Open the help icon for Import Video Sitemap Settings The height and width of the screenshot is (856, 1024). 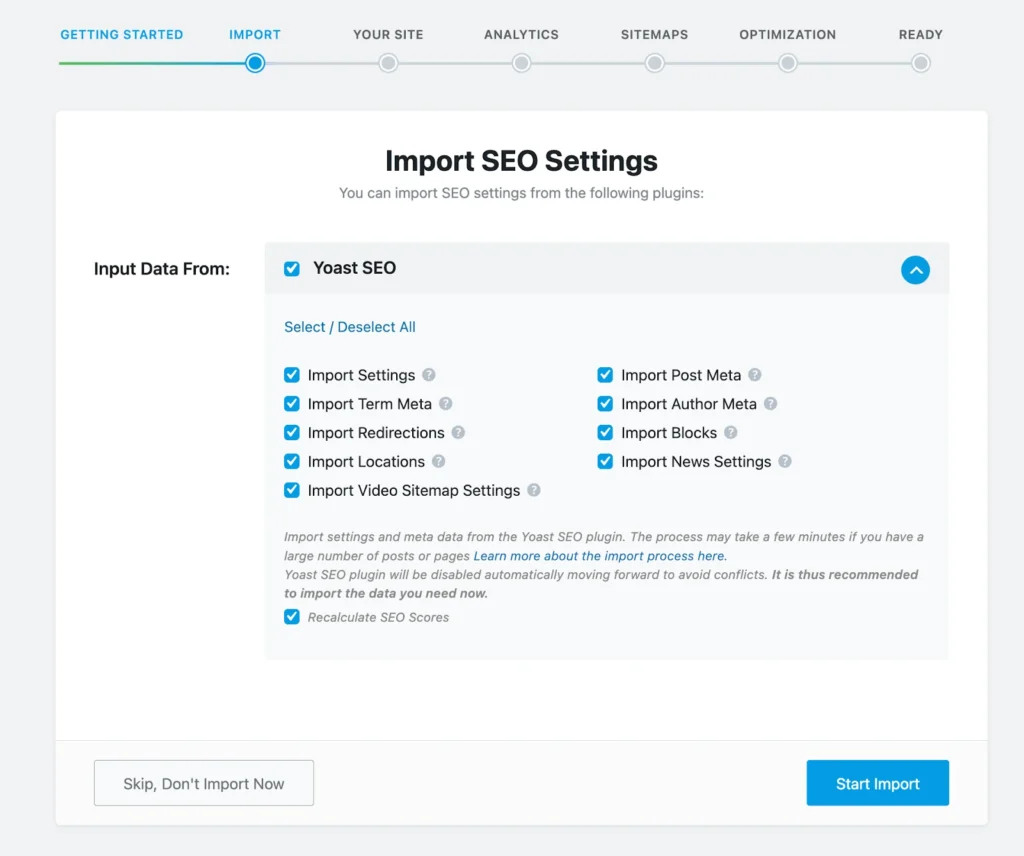point(533,491)
